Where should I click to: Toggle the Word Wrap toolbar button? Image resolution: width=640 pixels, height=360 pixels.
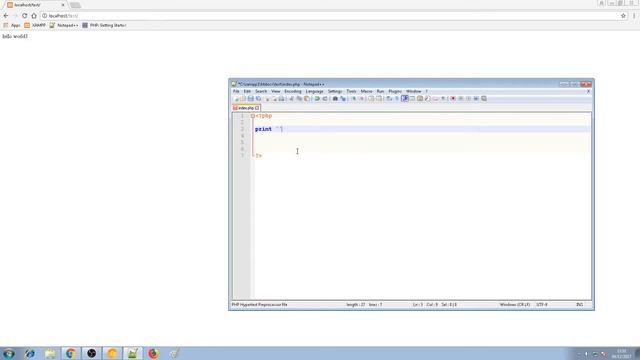pos(389,98)
